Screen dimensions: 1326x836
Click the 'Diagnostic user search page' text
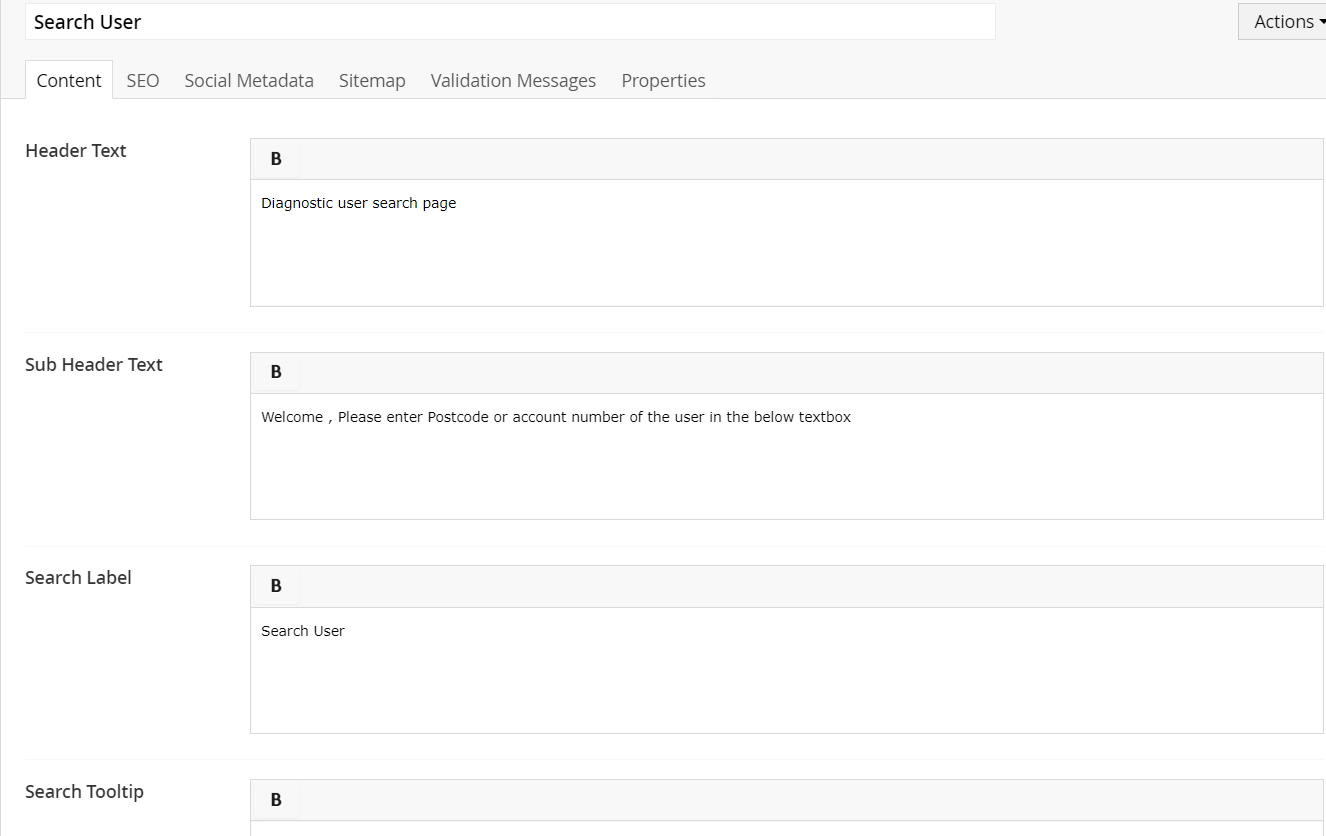pyautogui.click(x=358, y=203)
